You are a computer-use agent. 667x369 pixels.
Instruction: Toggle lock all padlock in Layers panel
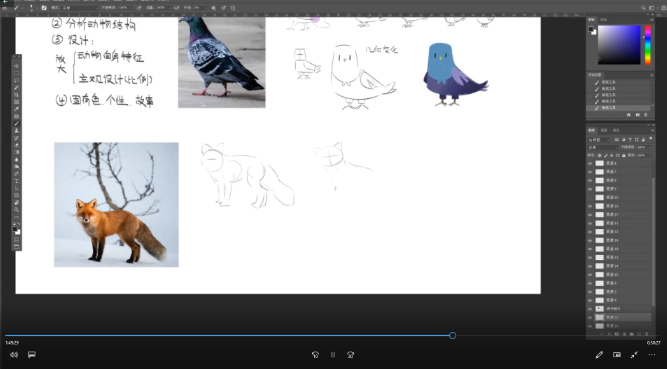click(x=624, y=155)
